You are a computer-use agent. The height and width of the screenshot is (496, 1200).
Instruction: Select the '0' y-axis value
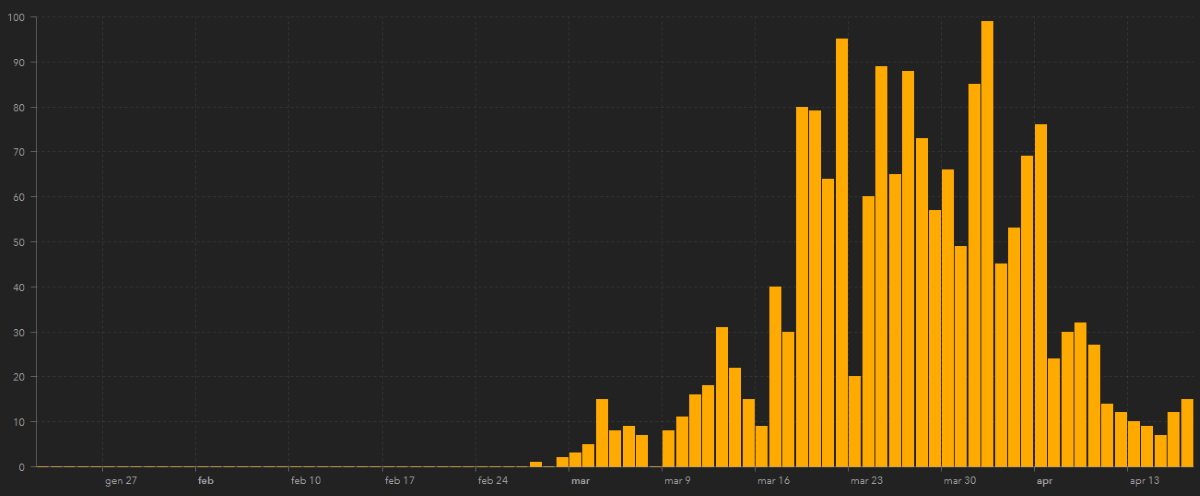coord(24,467)
